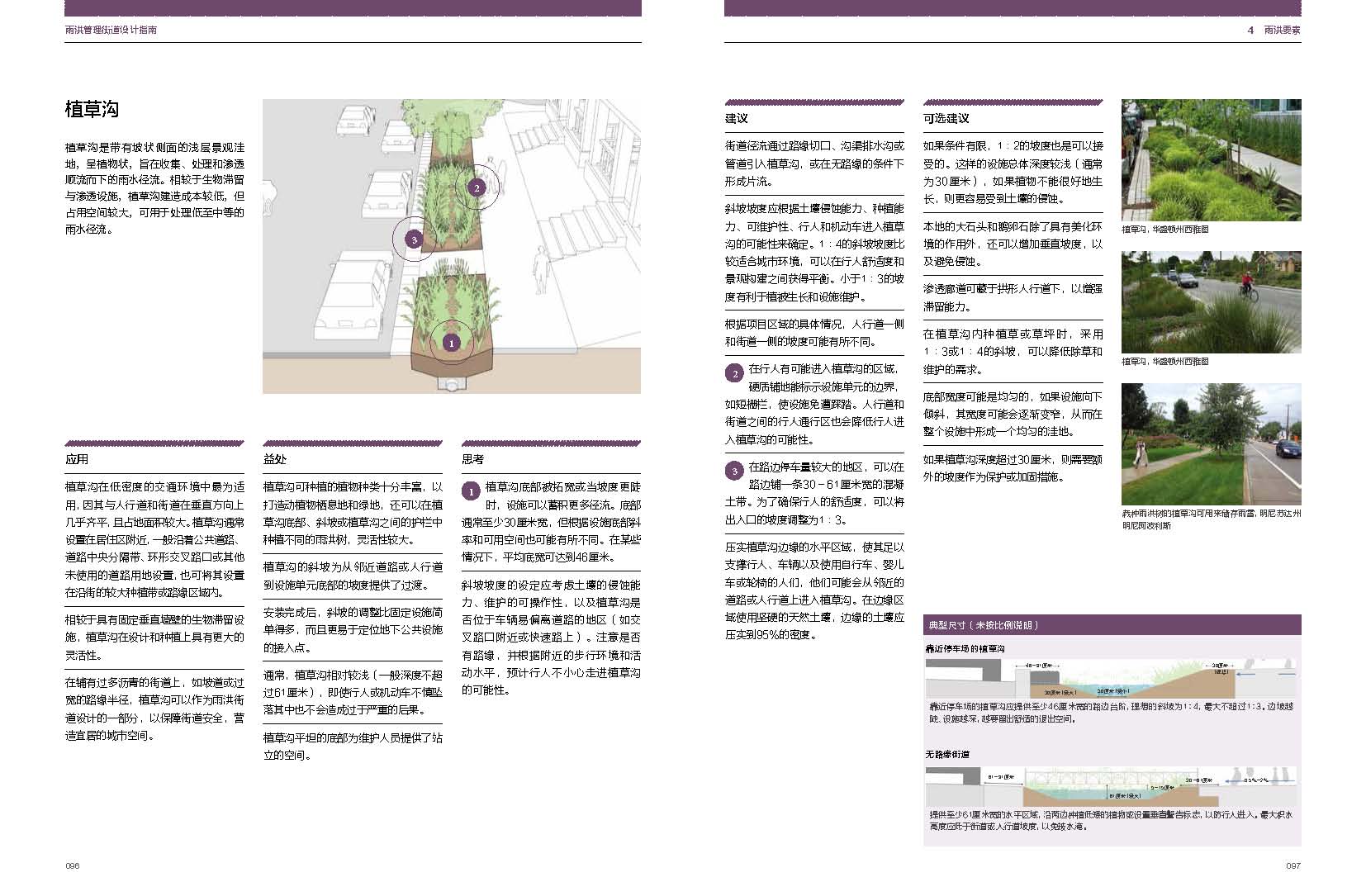Click the 典型尺寸 purple header bar
Screen dimensions: 1366x896
[x=1112, y=625]
